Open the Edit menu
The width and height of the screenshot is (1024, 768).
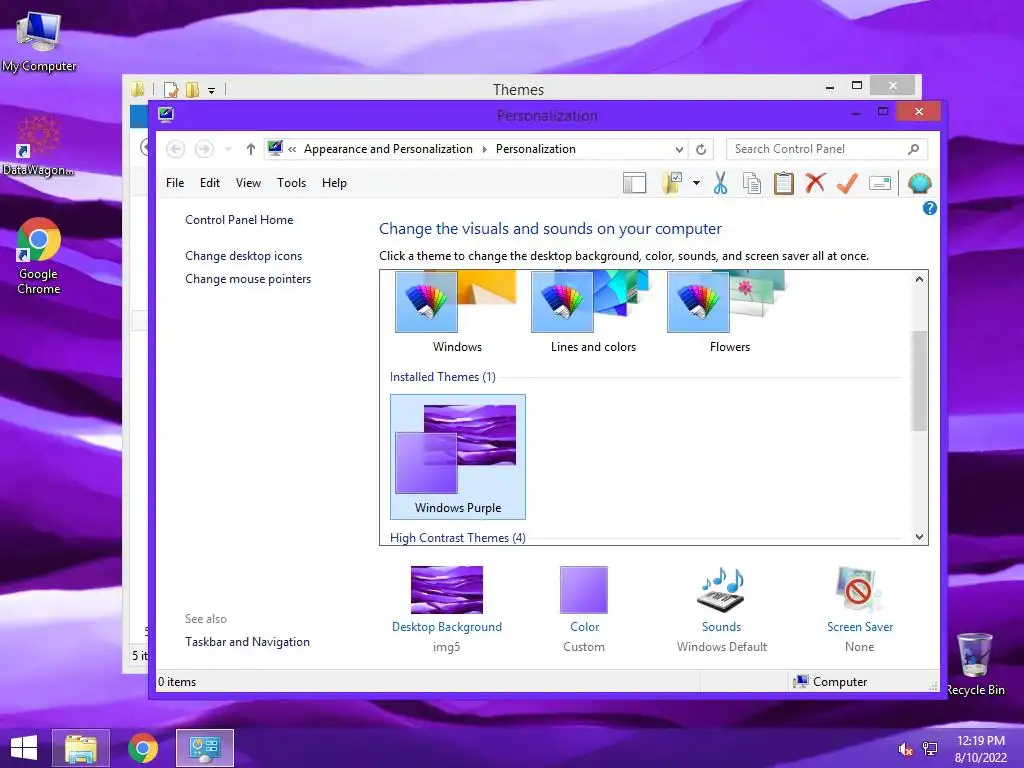210,183
